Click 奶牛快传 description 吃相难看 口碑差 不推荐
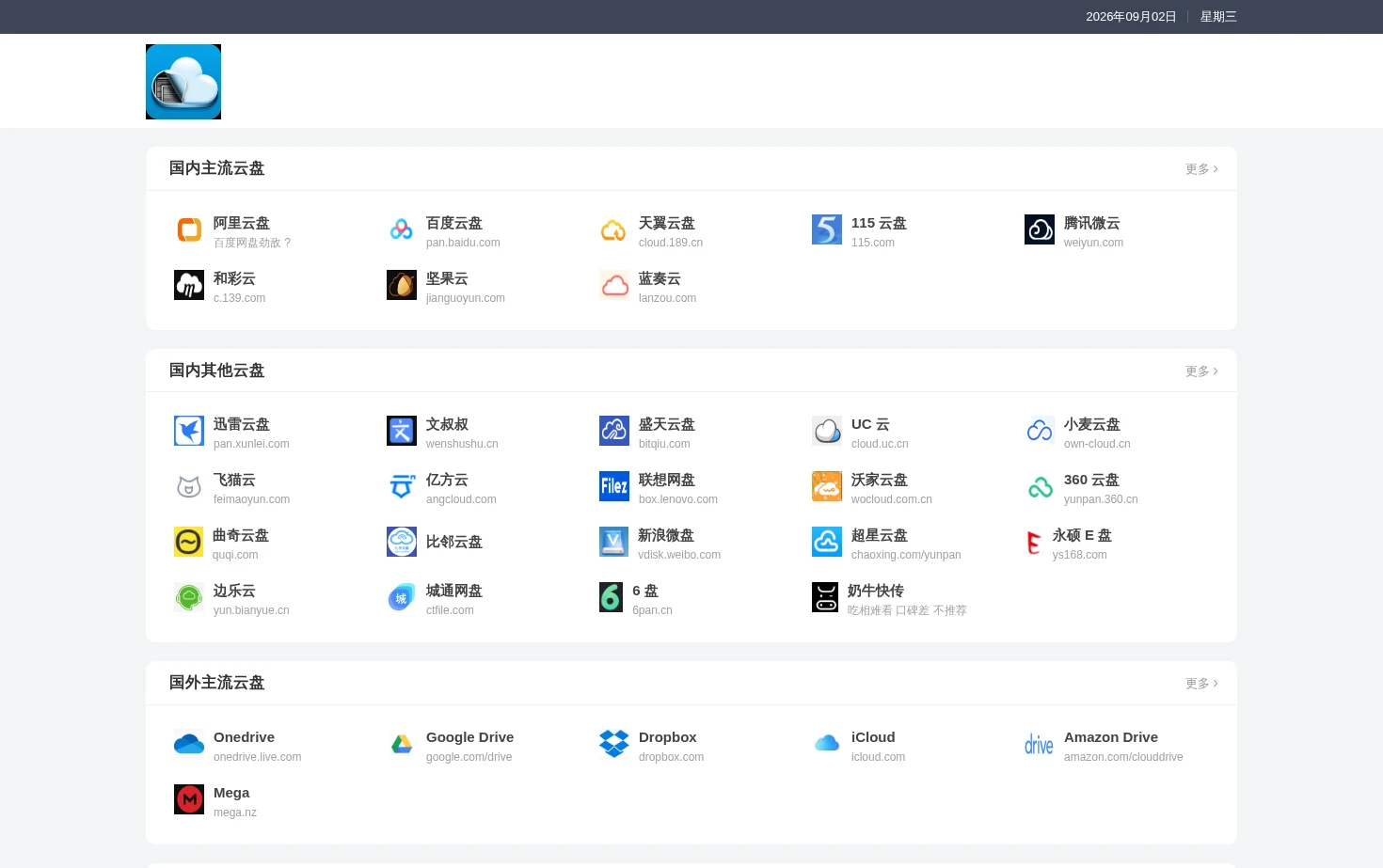1383x868 pixels. (x=907, y=610)
